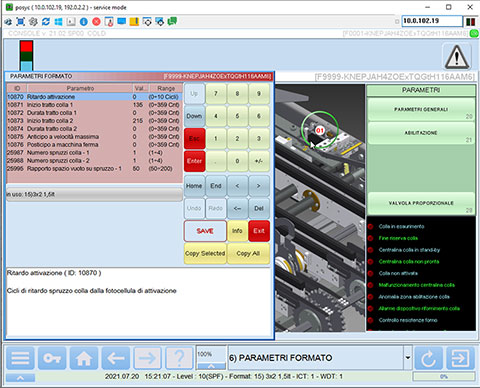The image size is (480, 388).
Task: Click number 5 on the keypad
Action: (237, 116)
